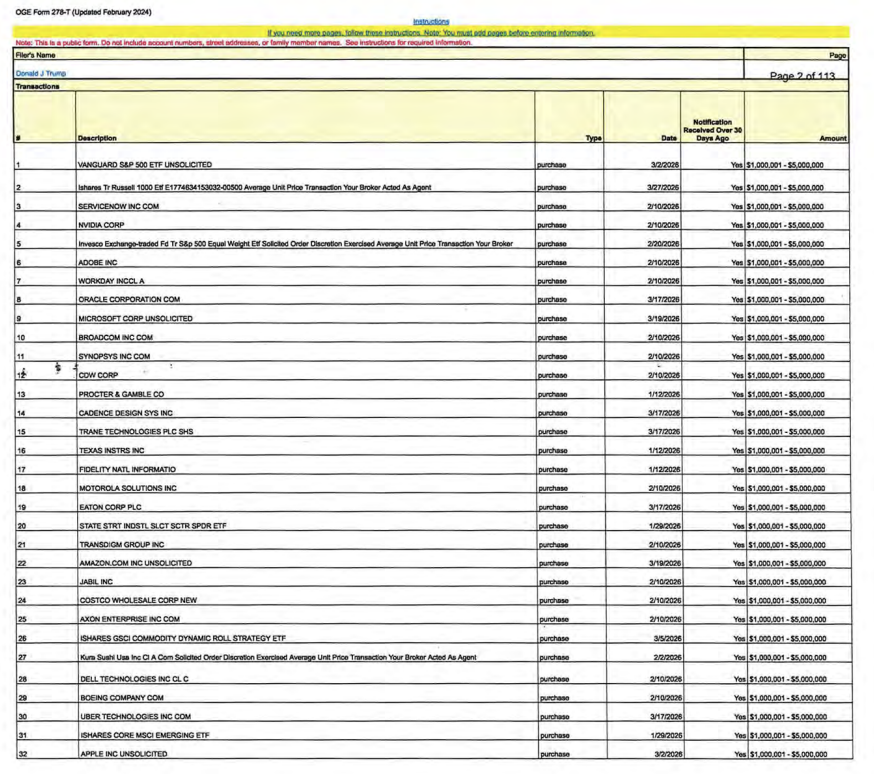Click CDW CORP description cell
This screenshot has height=774, width=874.
coord(98,376)
